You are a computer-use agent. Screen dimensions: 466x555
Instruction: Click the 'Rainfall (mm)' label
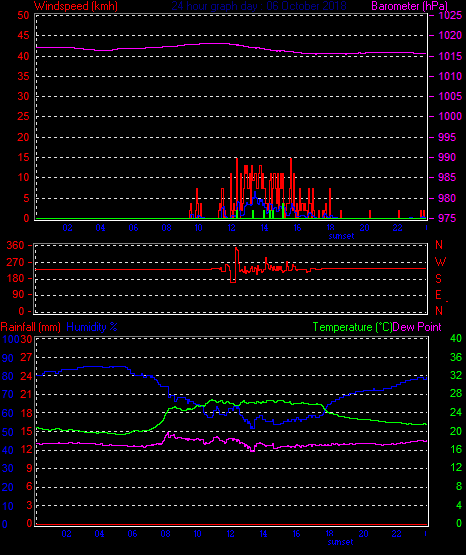30,327
